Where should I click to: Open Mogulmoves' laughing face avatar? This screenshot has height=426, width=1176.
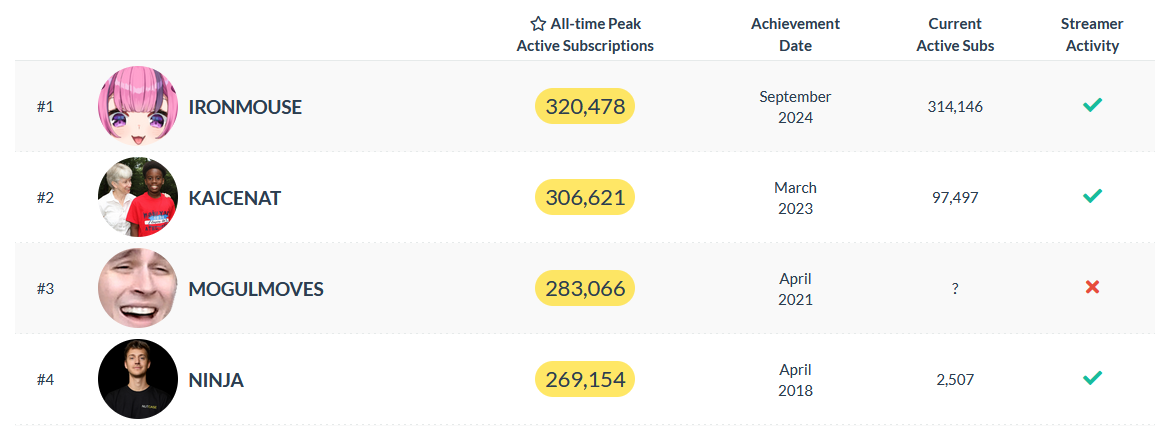coord(138,288)
